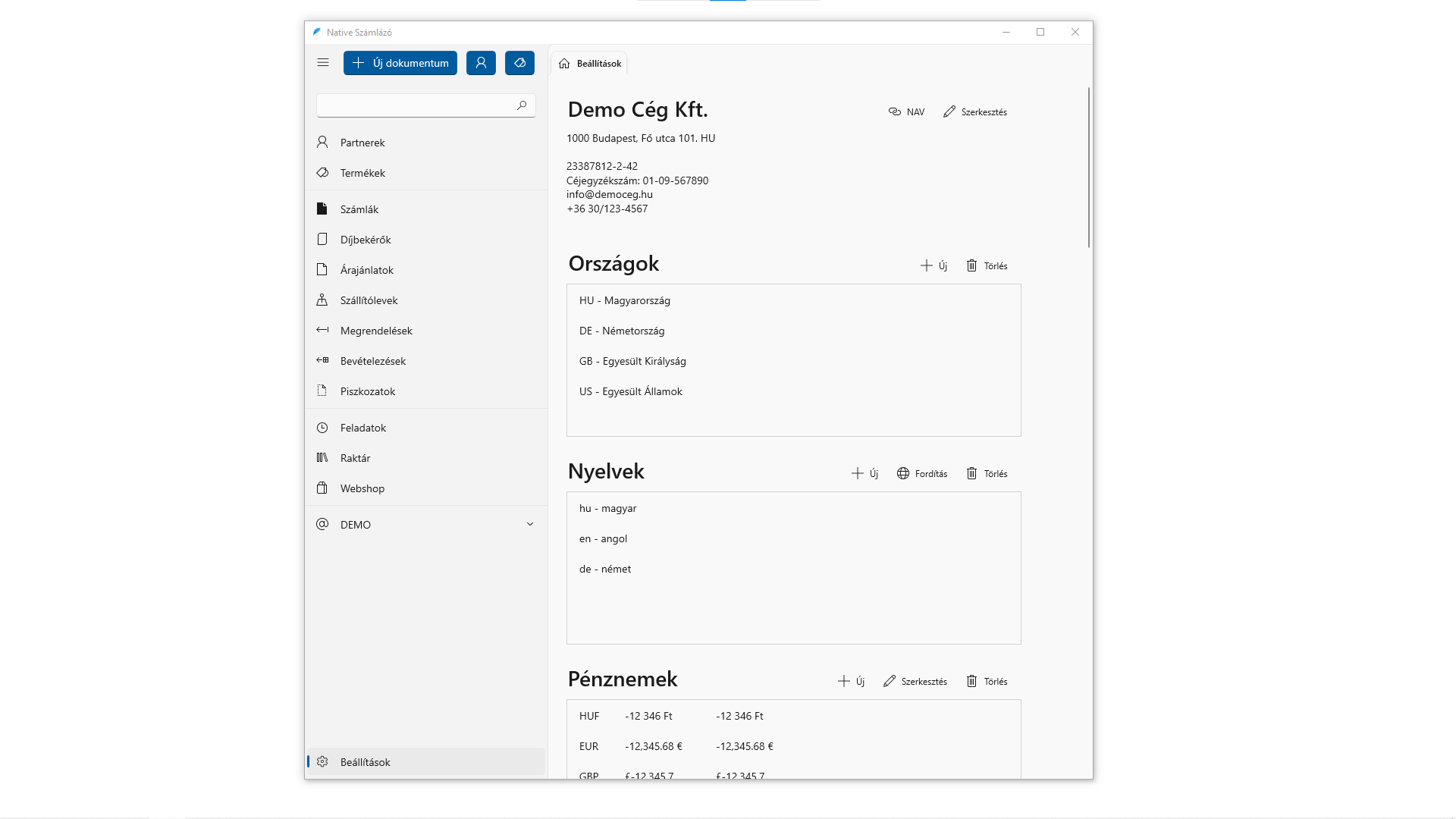Click the Új dokumentum button

pos(400,63)
